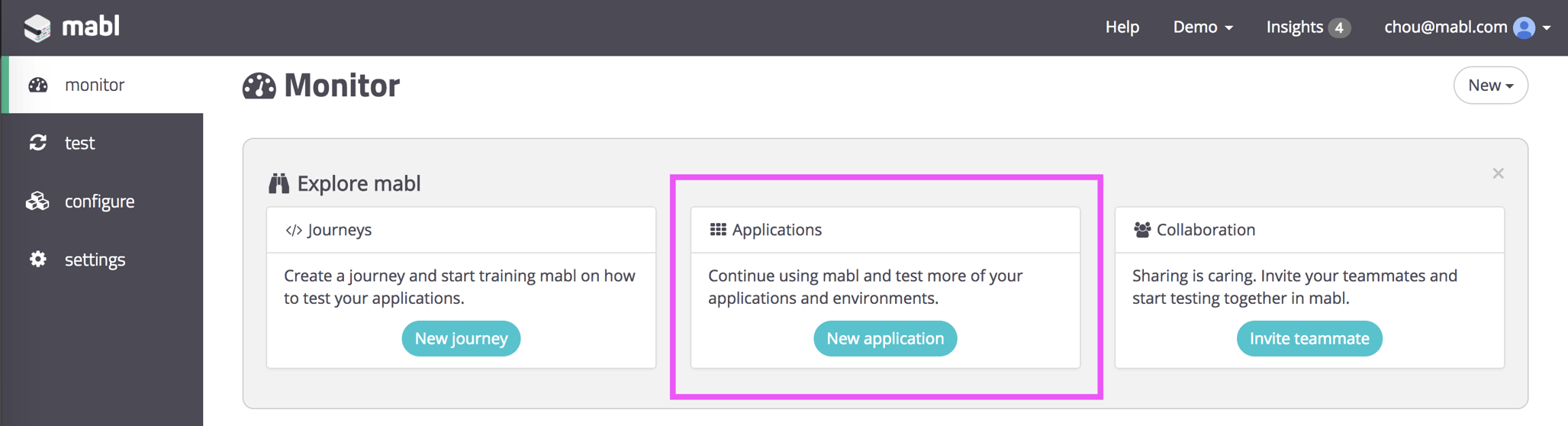The height and width of the screenshot is (426, 1568).
Task: Click the Collaboration card header text
Action: 1206,230
